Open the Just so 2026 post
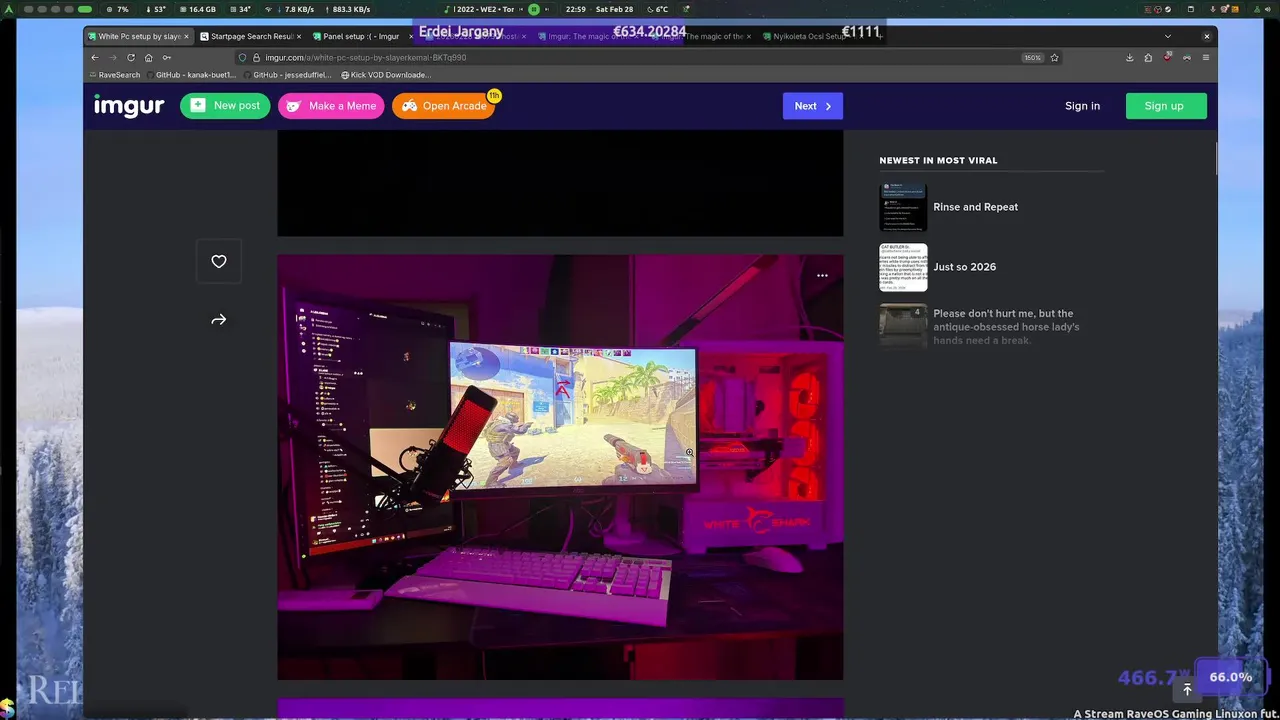1280x720 pixels. tap(964, 267)
